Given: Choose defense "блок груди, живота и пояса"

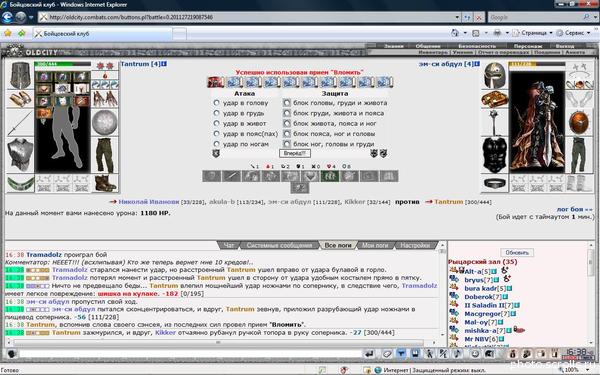Looking at the screenshot, I should [x=287, y=113].
